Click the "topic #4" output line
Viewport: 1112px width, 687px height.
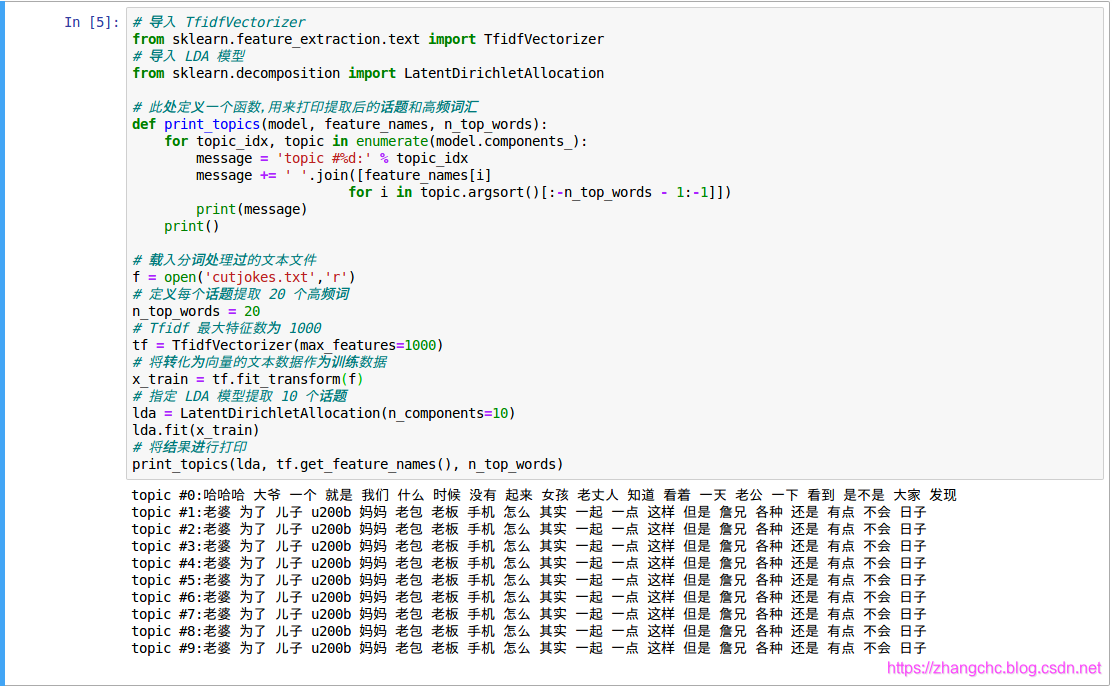(x=529, y=564)
